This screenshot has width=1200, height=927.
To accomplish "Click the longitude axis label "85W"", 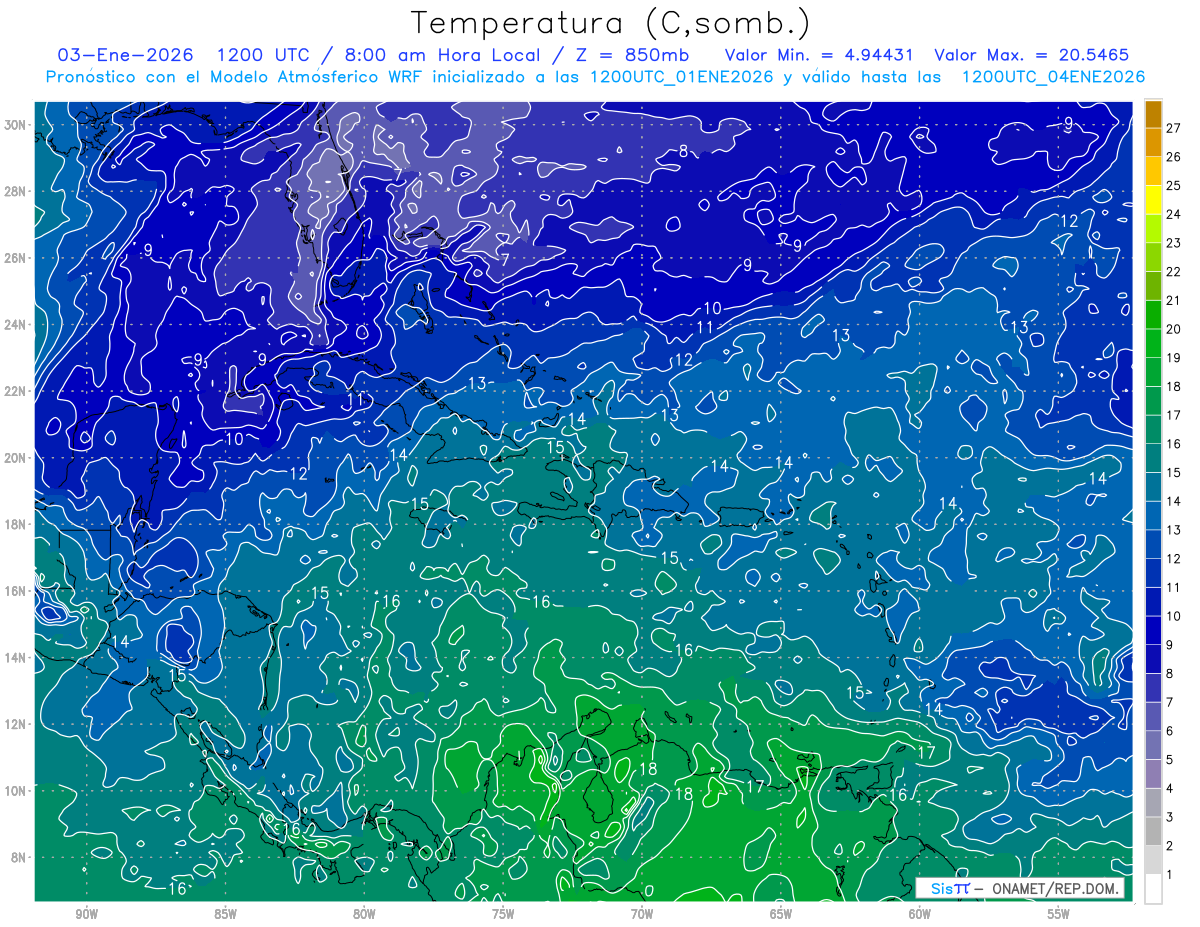I will click(x=225, y=914).
